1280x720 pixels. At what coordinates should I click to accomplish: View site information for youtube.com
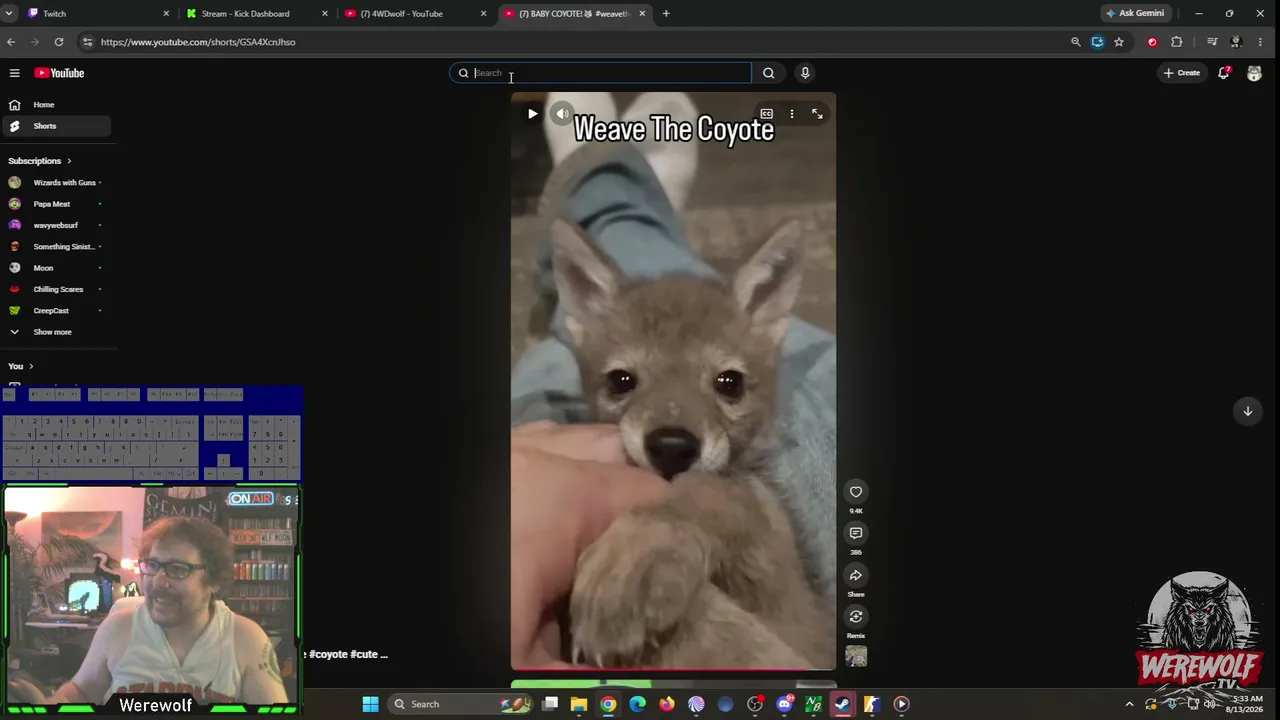[88, 42]
